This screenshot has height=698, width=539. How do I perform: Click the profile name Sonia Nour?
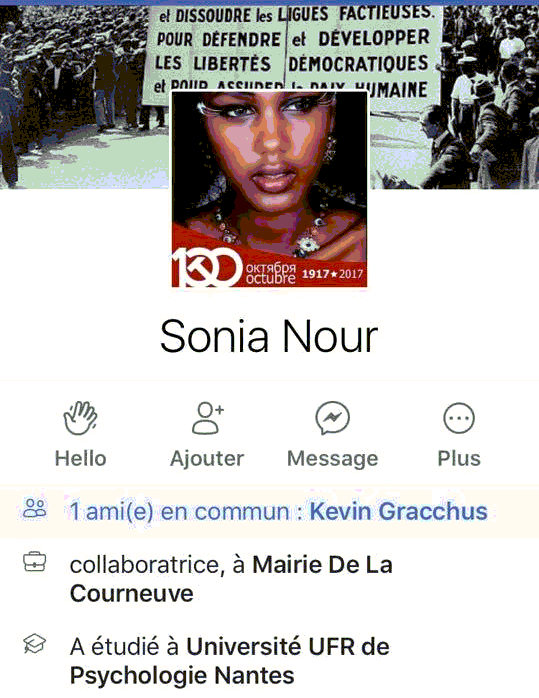coord(269,336)
